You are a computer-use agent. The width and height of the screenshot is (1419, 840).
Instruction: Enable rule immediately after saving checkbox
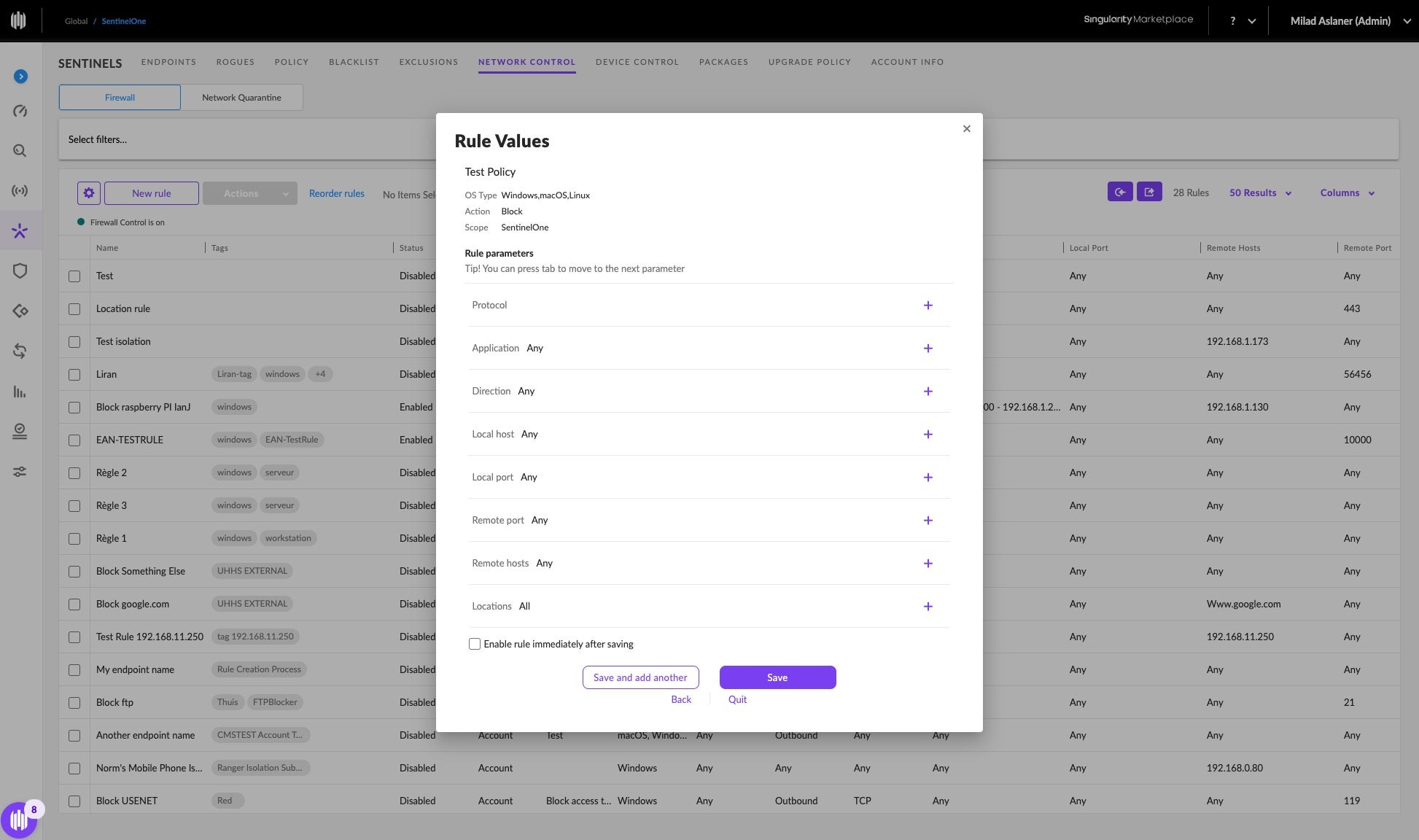(475, 644)
